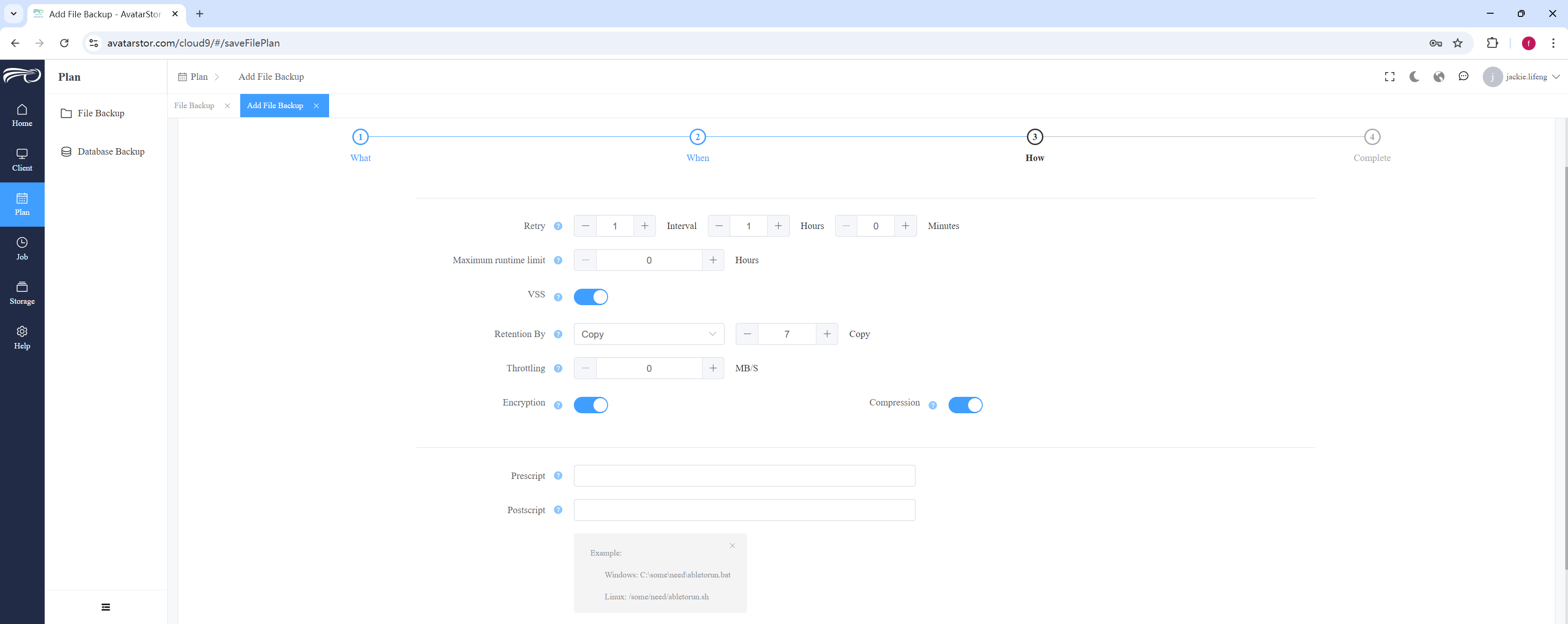Toggle the Compression switch
Viewport: 1568px width, 624px height.
[x=965, y=405]
